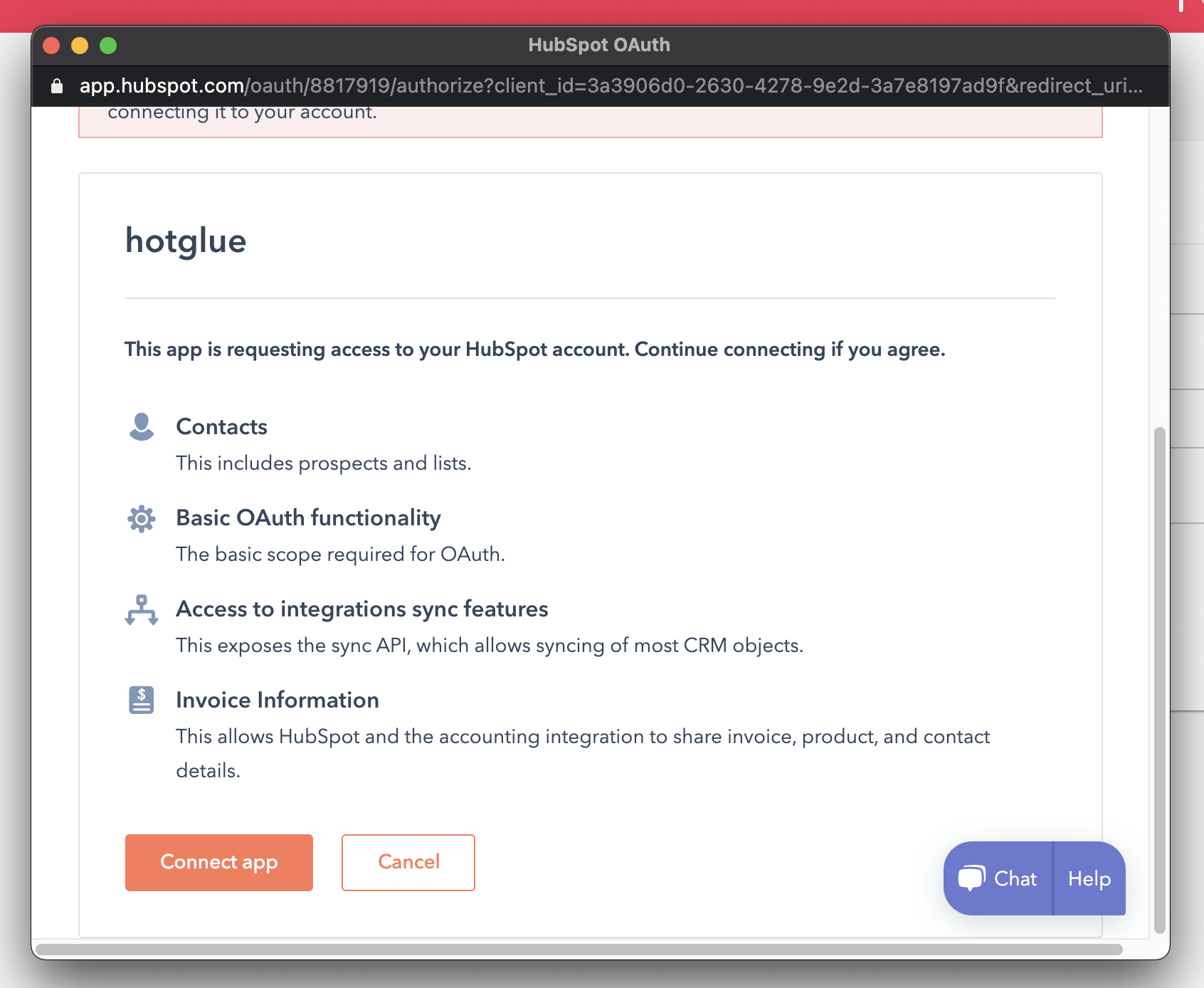Close the HubSpot OAuth window
Image resolution: width=1204 pixels, height=988 pixels.
51,46
